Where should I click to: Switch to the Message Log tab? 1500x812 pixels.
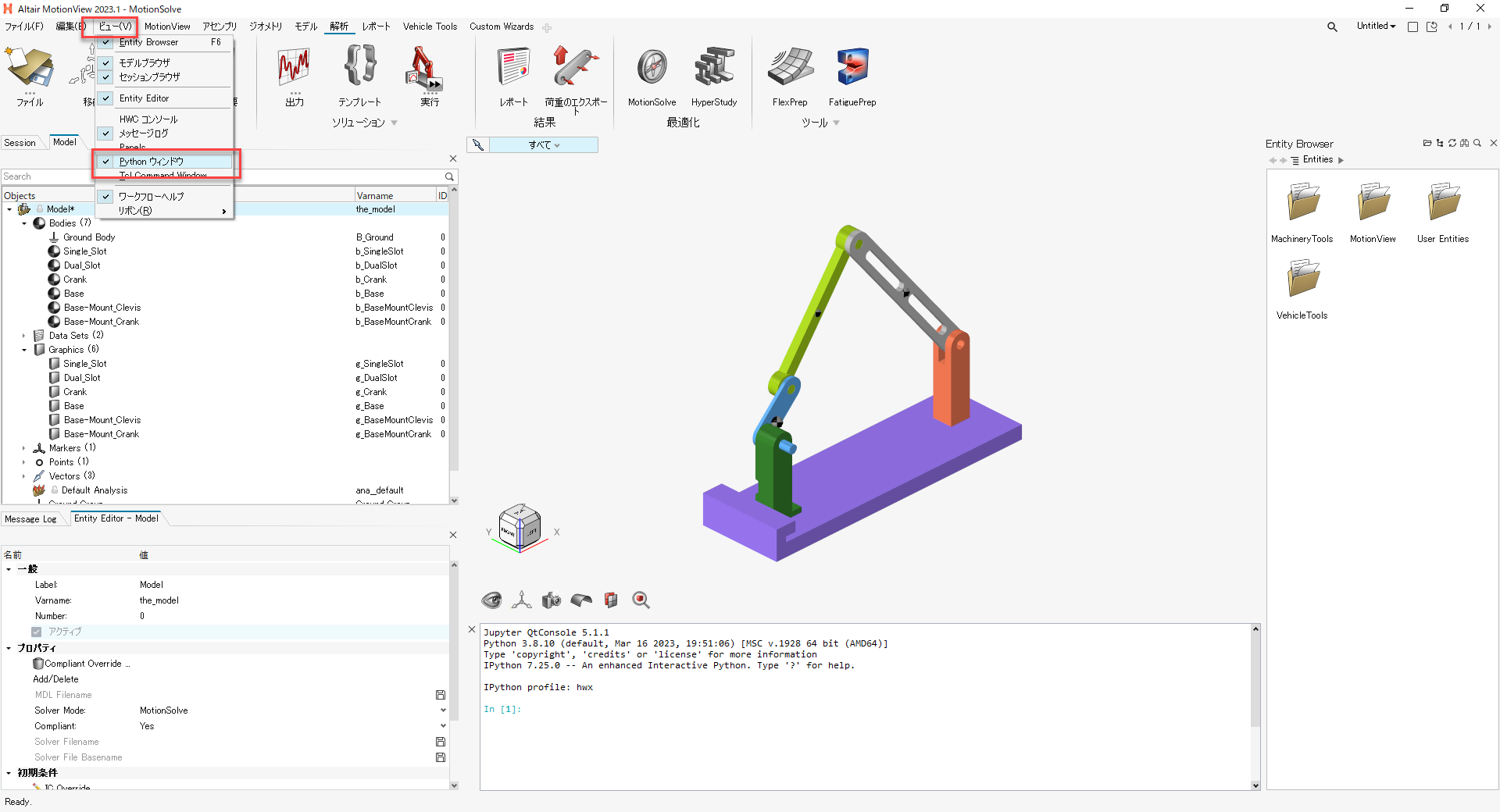coord(30,519)
